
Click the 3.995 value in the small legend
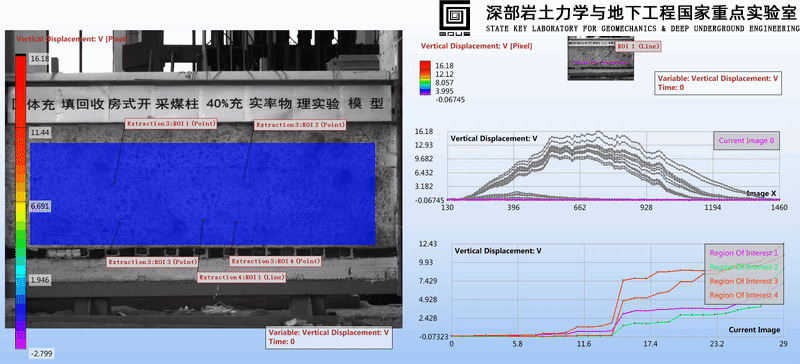point(444,91)
